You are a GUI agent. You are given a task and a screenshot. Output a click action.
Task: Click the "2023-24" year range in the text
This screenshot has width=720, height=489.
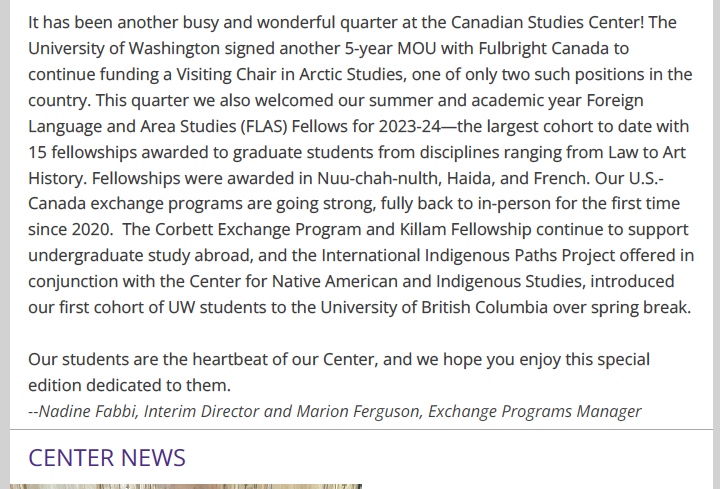(410, 126)
